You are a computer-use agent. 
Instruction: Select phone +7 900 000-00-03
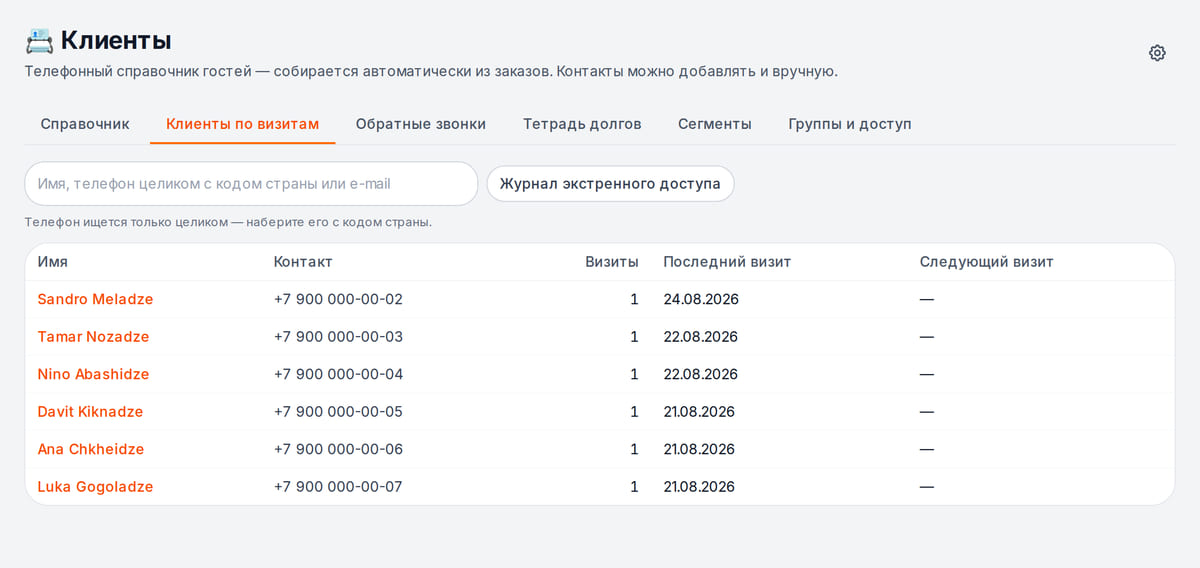[x=338, y=337]
